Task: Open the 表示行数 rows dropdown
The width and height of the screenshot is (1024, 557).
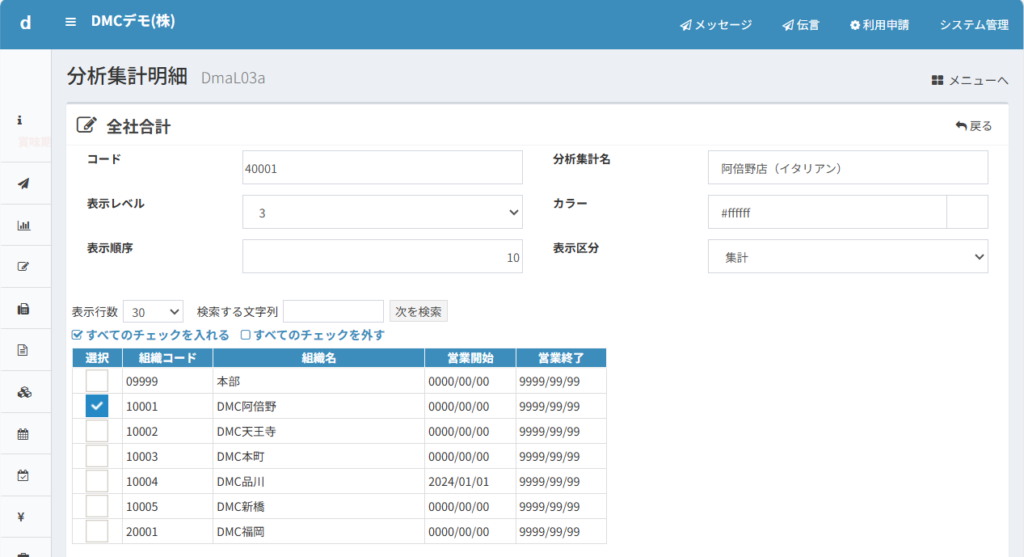Action: pyautogui.click(x=153, y=312)
